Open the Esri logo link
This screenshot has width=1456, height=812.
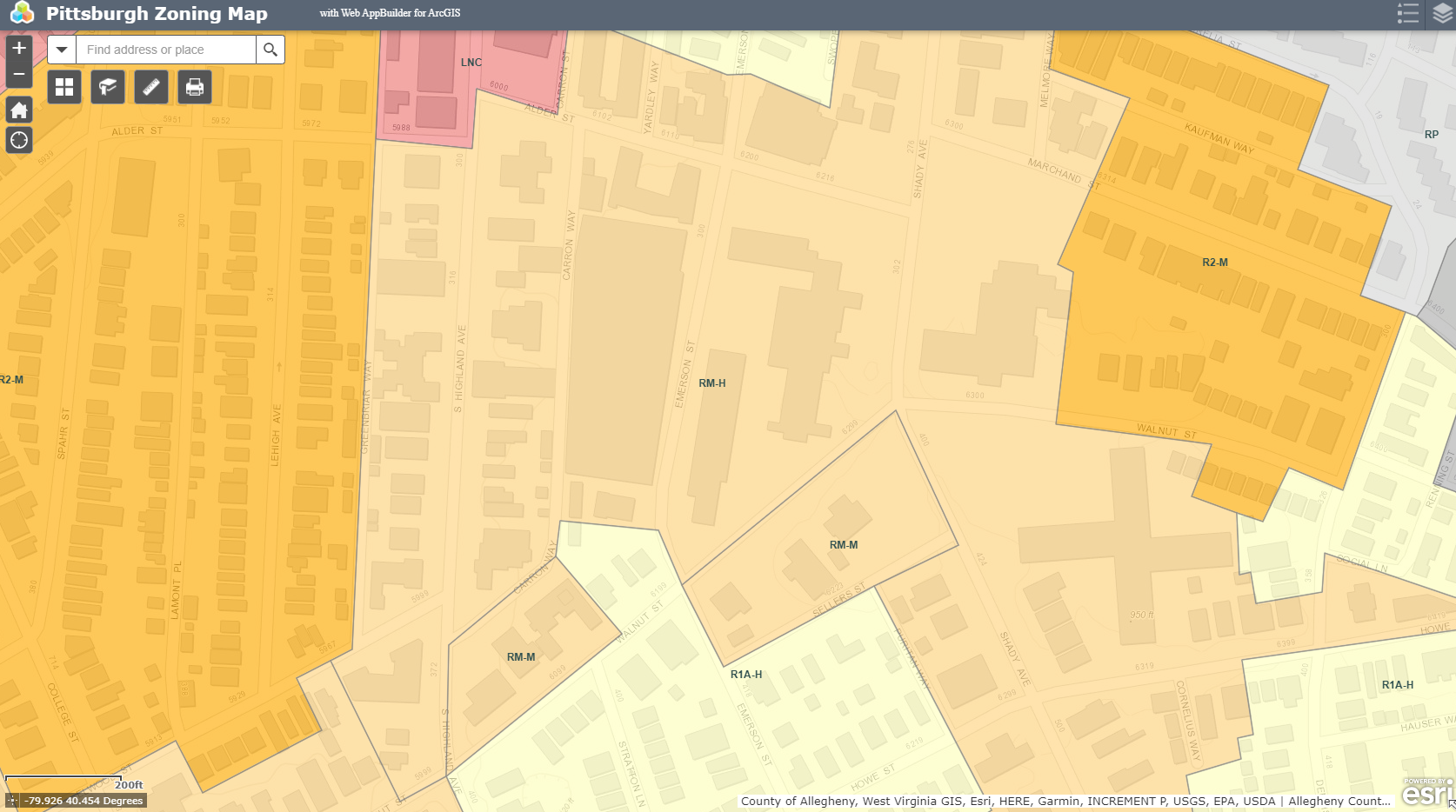(x=1427, y=792)
